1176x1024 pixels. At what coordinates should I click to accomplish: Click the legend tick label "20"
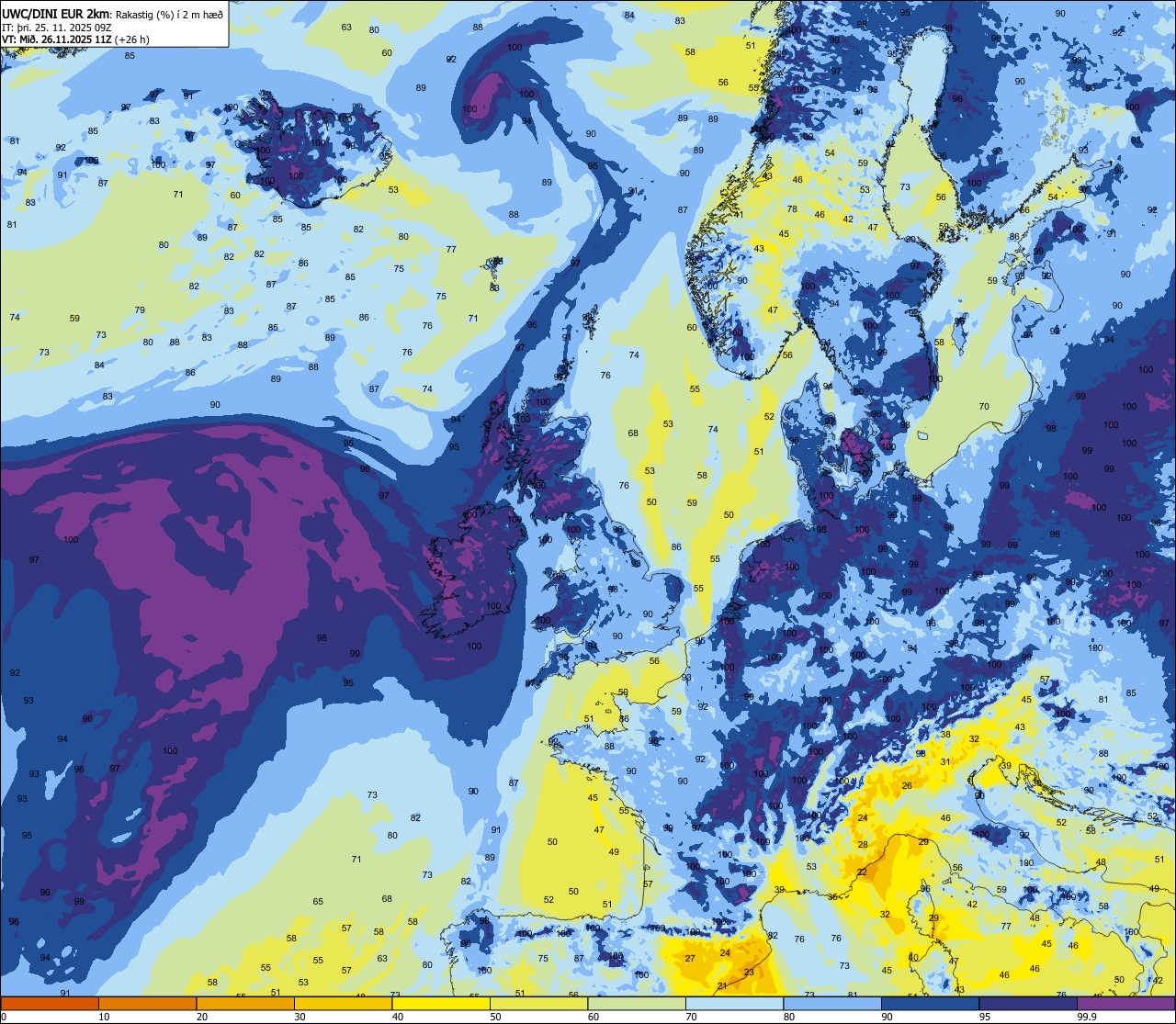[x=202, y=1017]
